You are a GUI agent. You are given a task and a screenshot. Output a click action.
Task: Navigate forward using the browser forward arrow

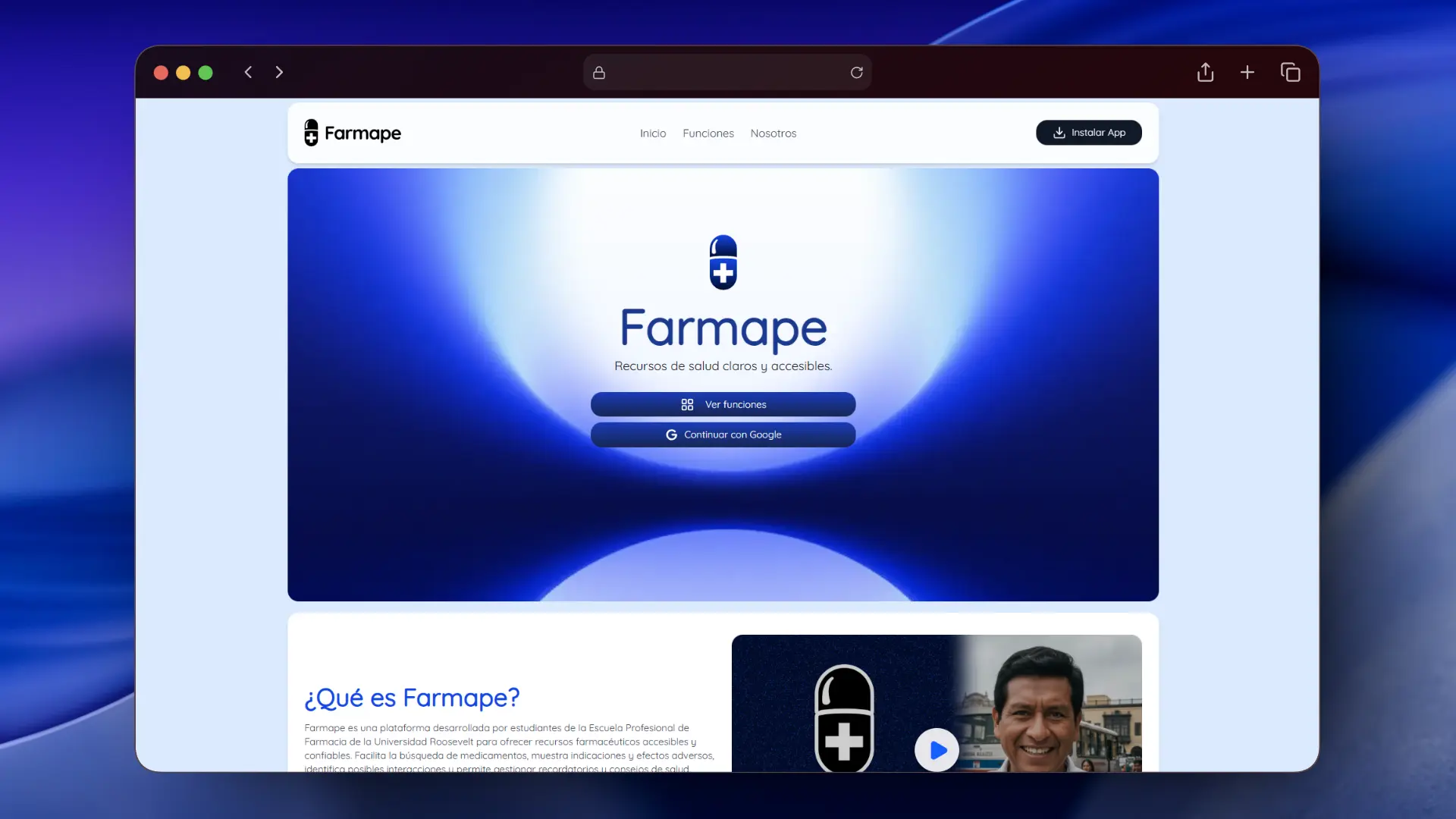point(279,72)
